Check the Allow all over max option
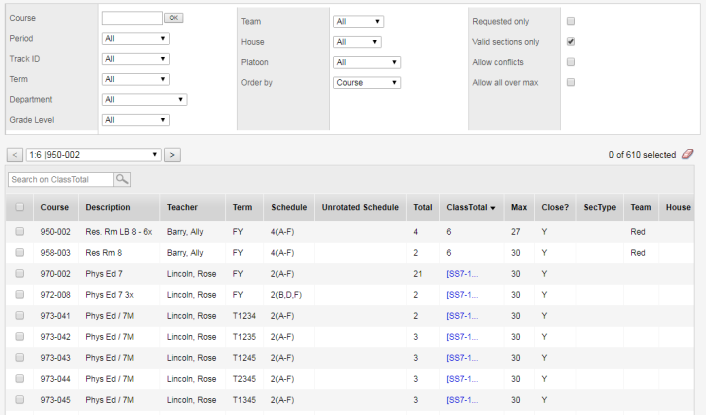 click(571, 82)
